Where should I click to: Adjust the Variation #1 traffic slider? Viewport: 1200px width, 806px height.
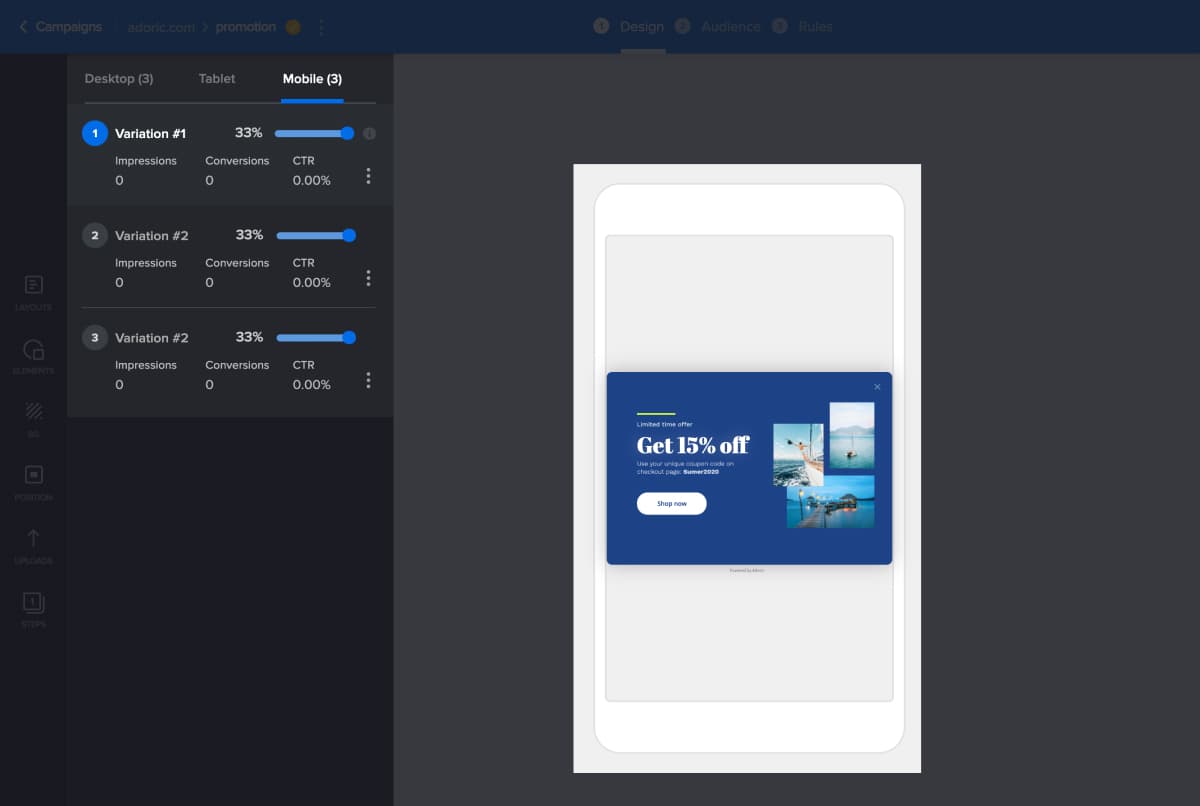pyautogui.click(x=314, y=133)
